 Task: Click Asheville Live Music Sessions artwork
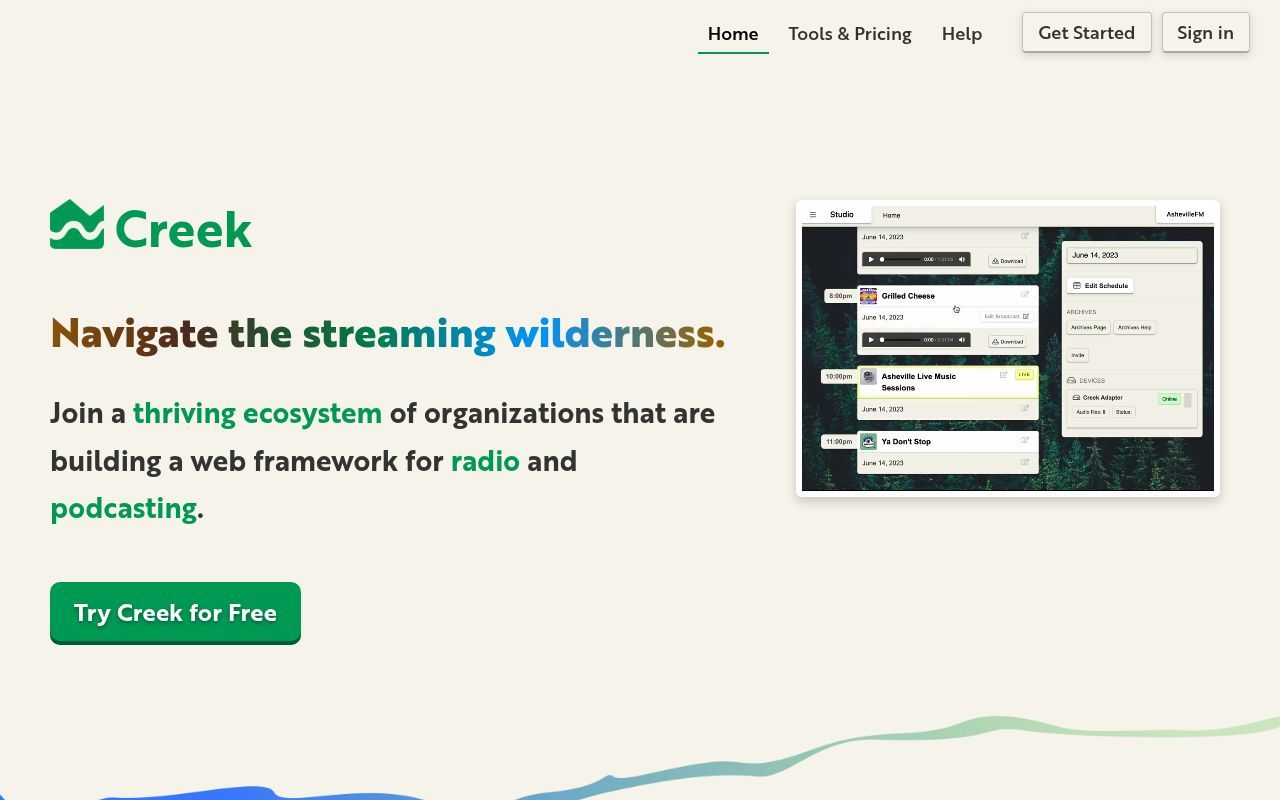pyautogui.click(x=868, y=376)
